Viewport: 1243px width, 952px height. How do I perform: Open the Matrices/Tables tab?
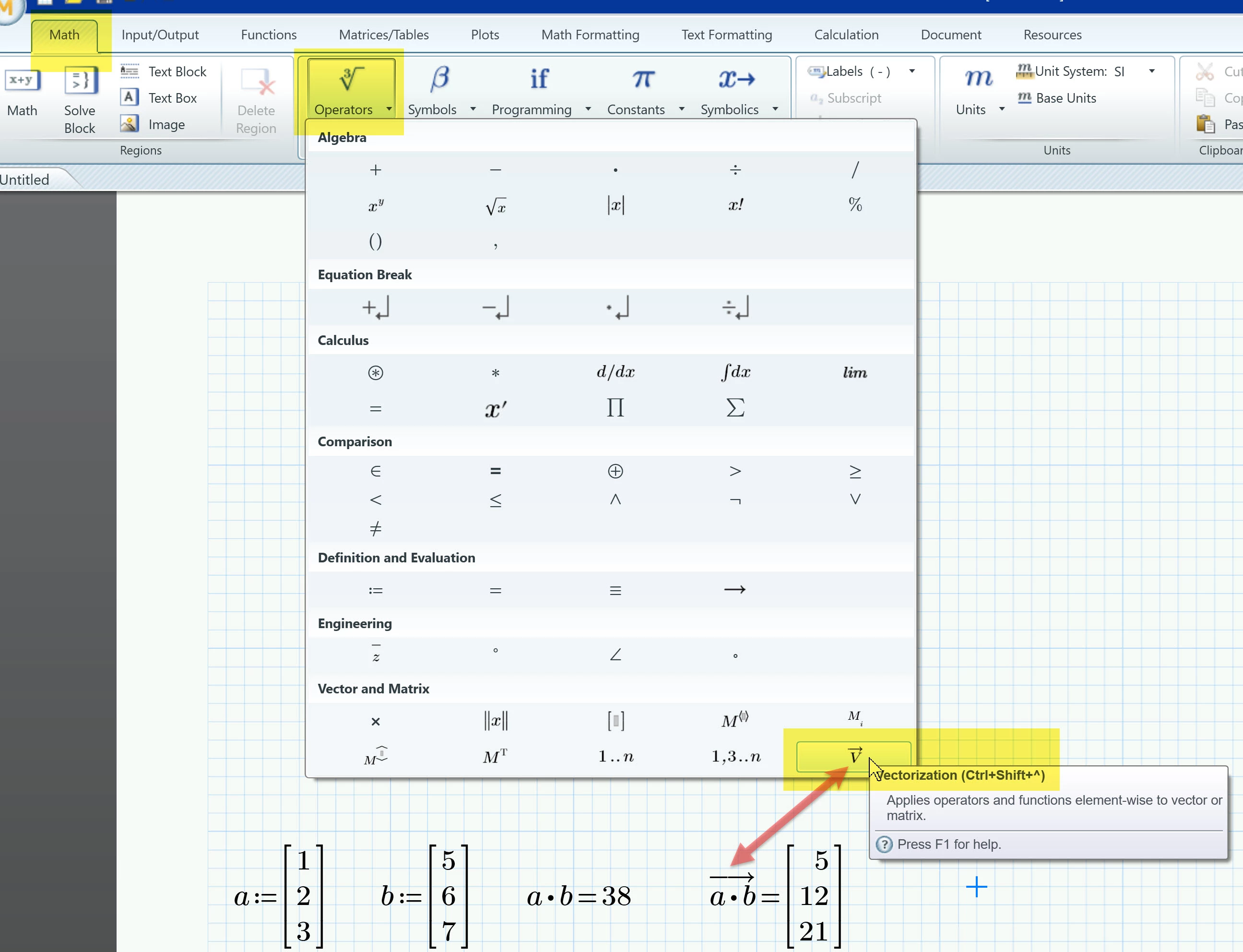pos(384,35)
